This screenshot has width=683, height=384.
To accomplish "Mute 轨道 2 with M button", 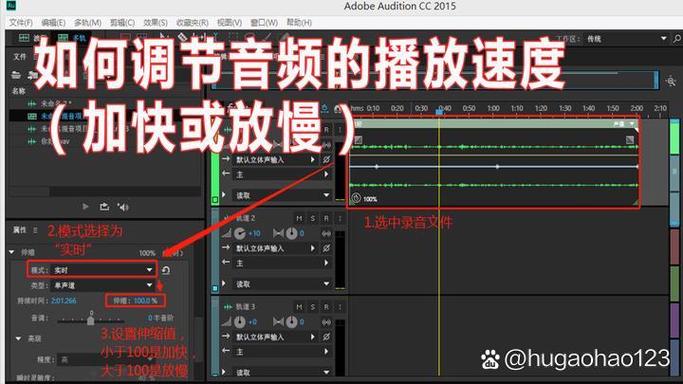I will [299, 218].
